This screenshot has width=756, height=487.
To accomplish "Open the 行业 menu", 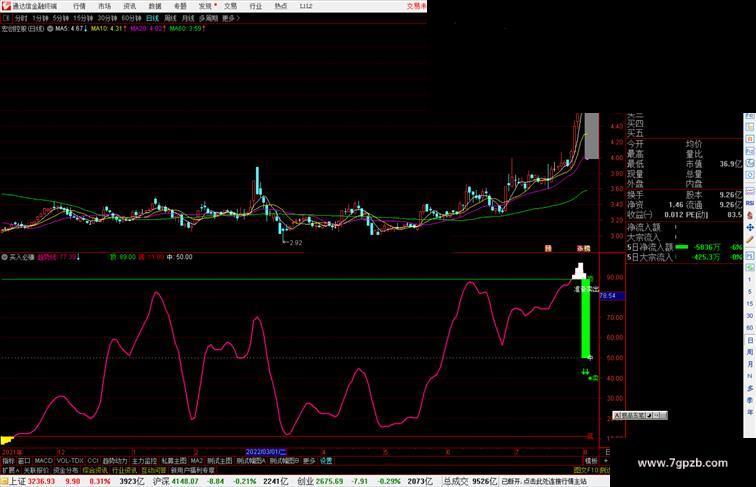I will (256, 6).
